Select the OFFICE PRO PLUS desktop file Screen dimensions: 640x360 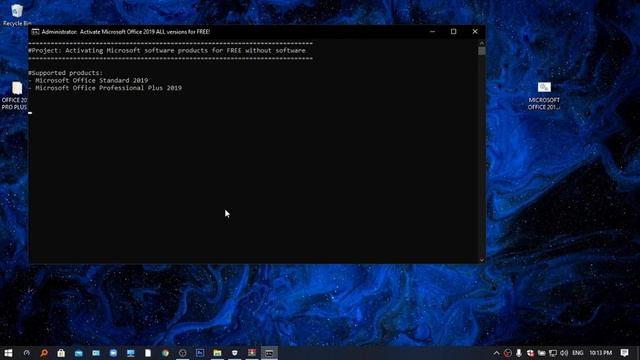[x=15, y=96]
